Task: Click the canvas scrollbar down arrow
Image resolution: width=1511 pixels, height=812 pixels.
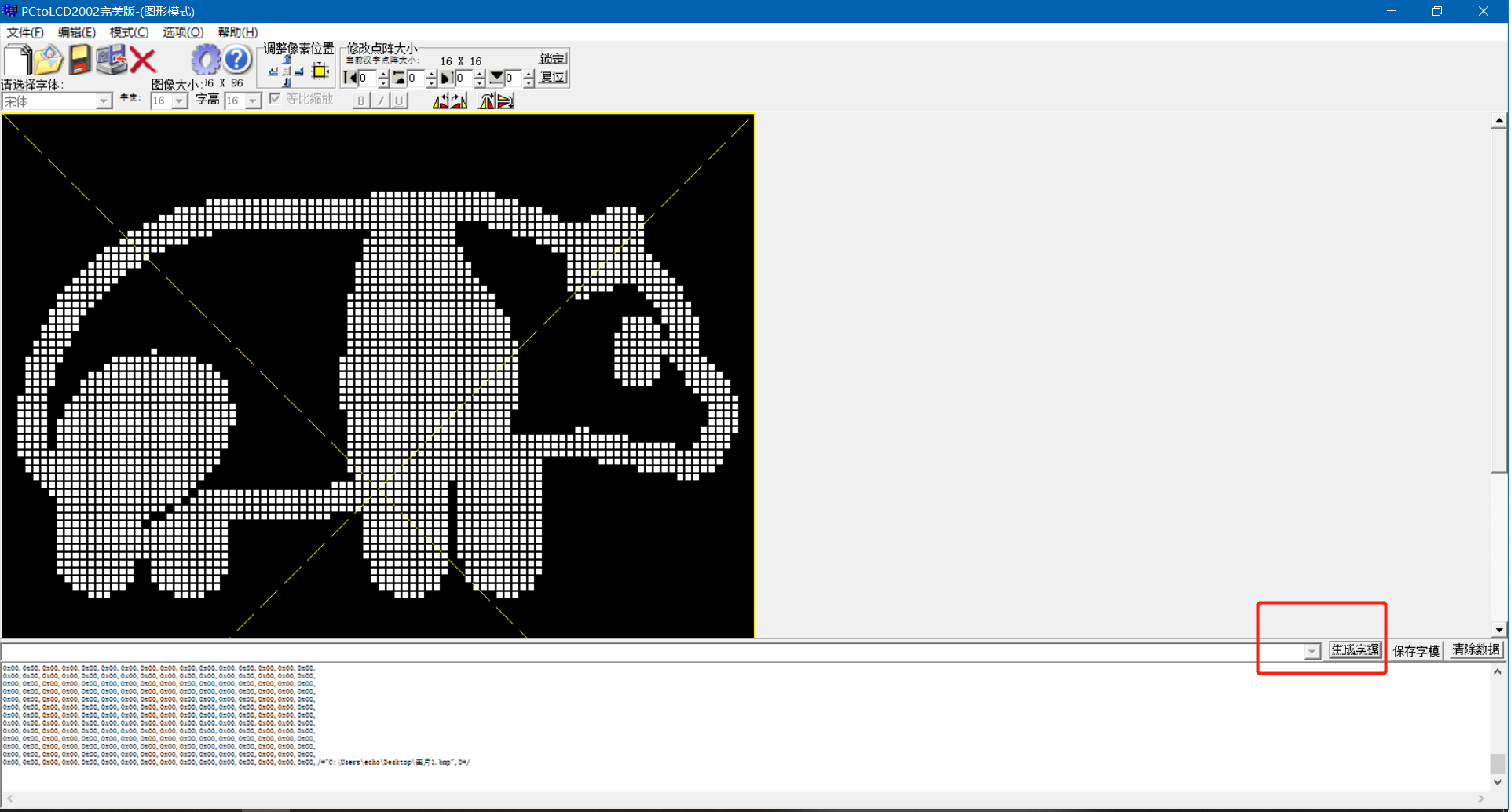Action: point(1499,630)
